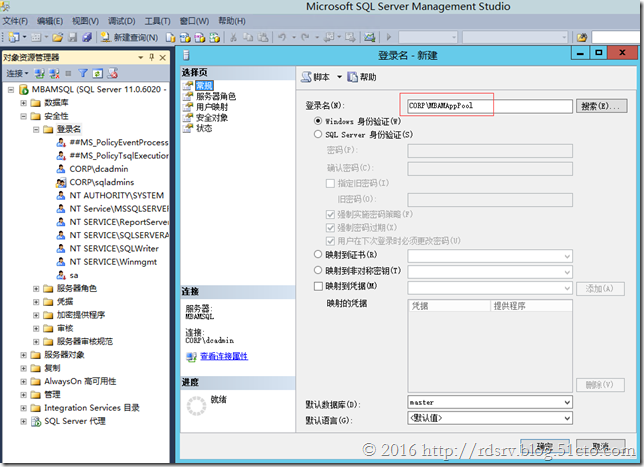Click the Open File folder icon in the toolbar
The image size is (644, 467).
tap(58, 37)
